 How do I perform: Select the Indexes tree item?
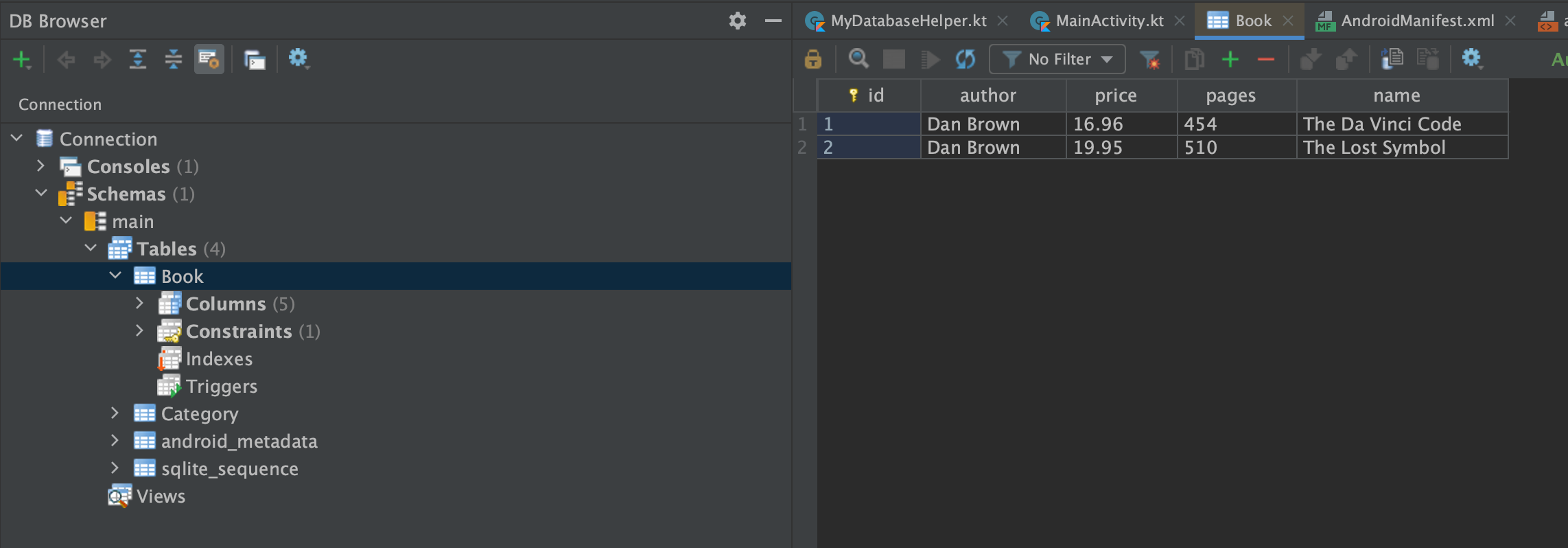[x=219, y=358]
